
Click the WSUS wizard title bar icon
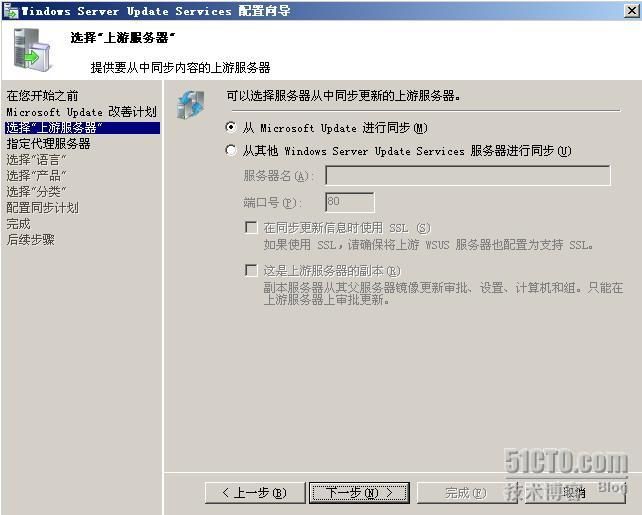pos(10,11)
